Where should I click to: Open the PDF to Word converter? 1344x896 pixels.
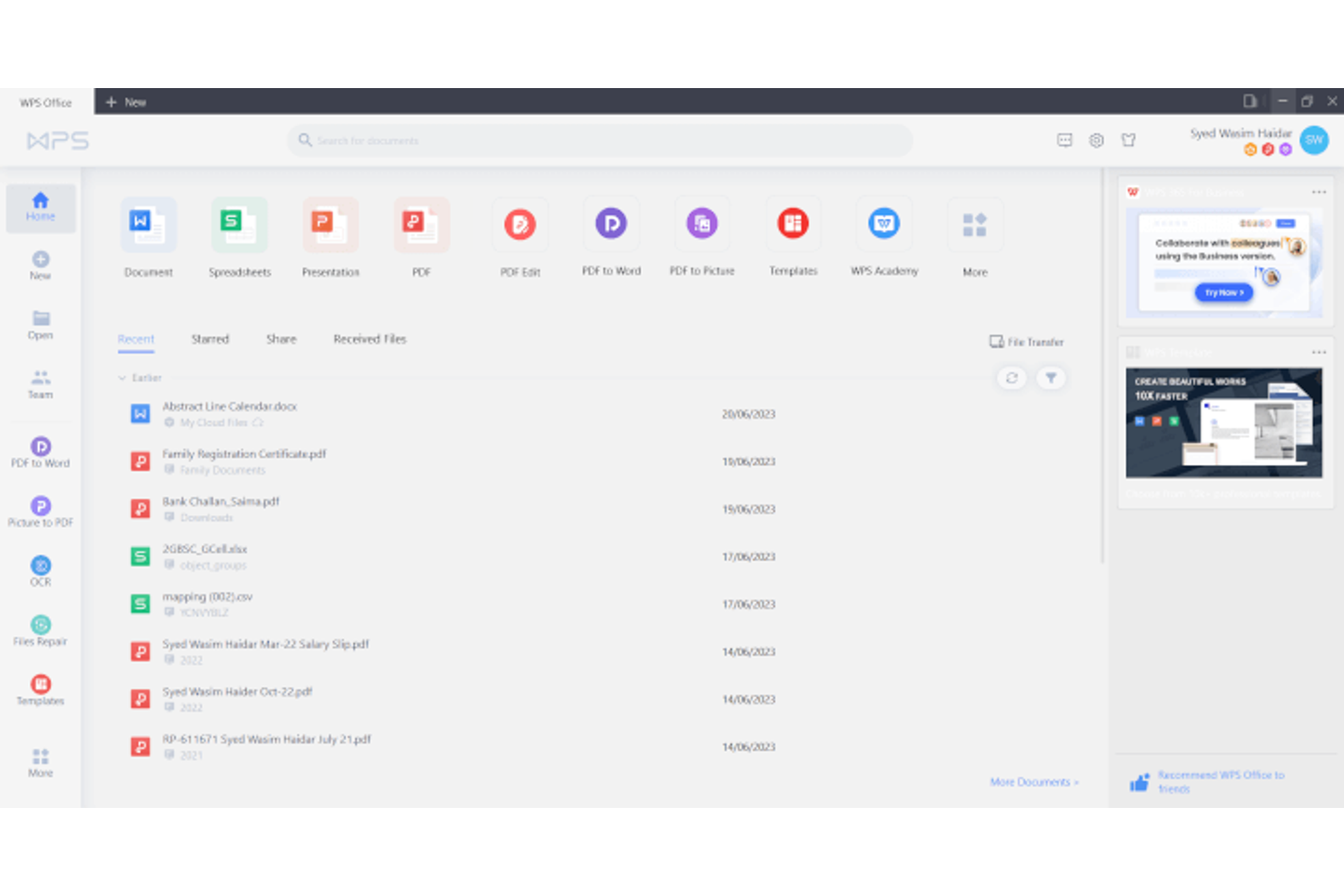point(611,224)
